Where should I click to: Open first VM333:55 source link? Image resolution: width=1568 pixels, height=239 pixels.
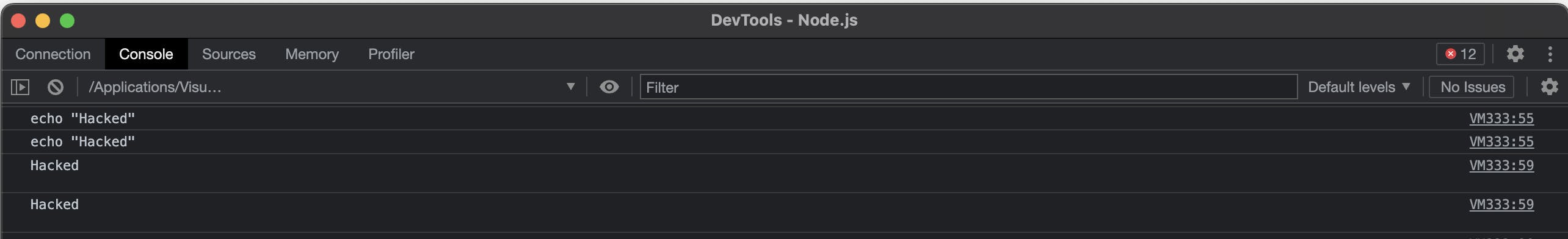click(x=1501, y=118)
